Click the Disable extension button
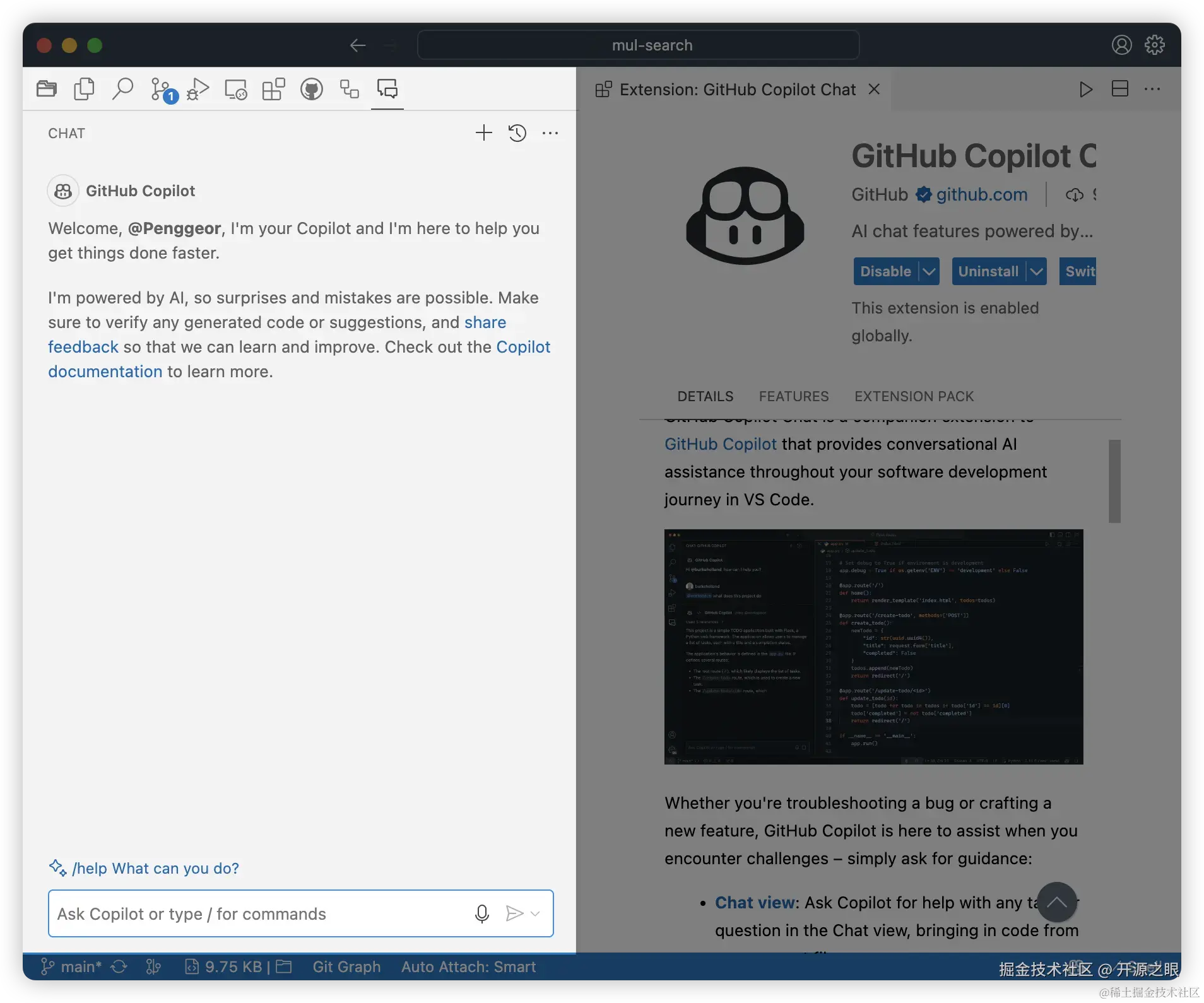 (886, 271)
